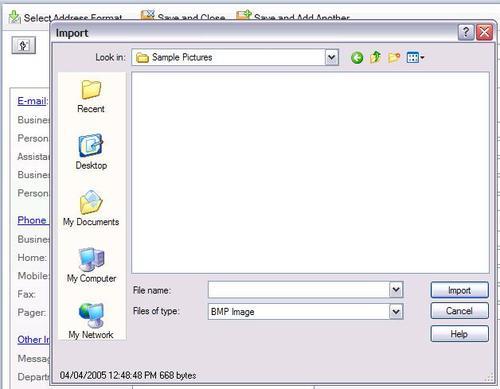Click the Fax label in background form

click(26, 294)
